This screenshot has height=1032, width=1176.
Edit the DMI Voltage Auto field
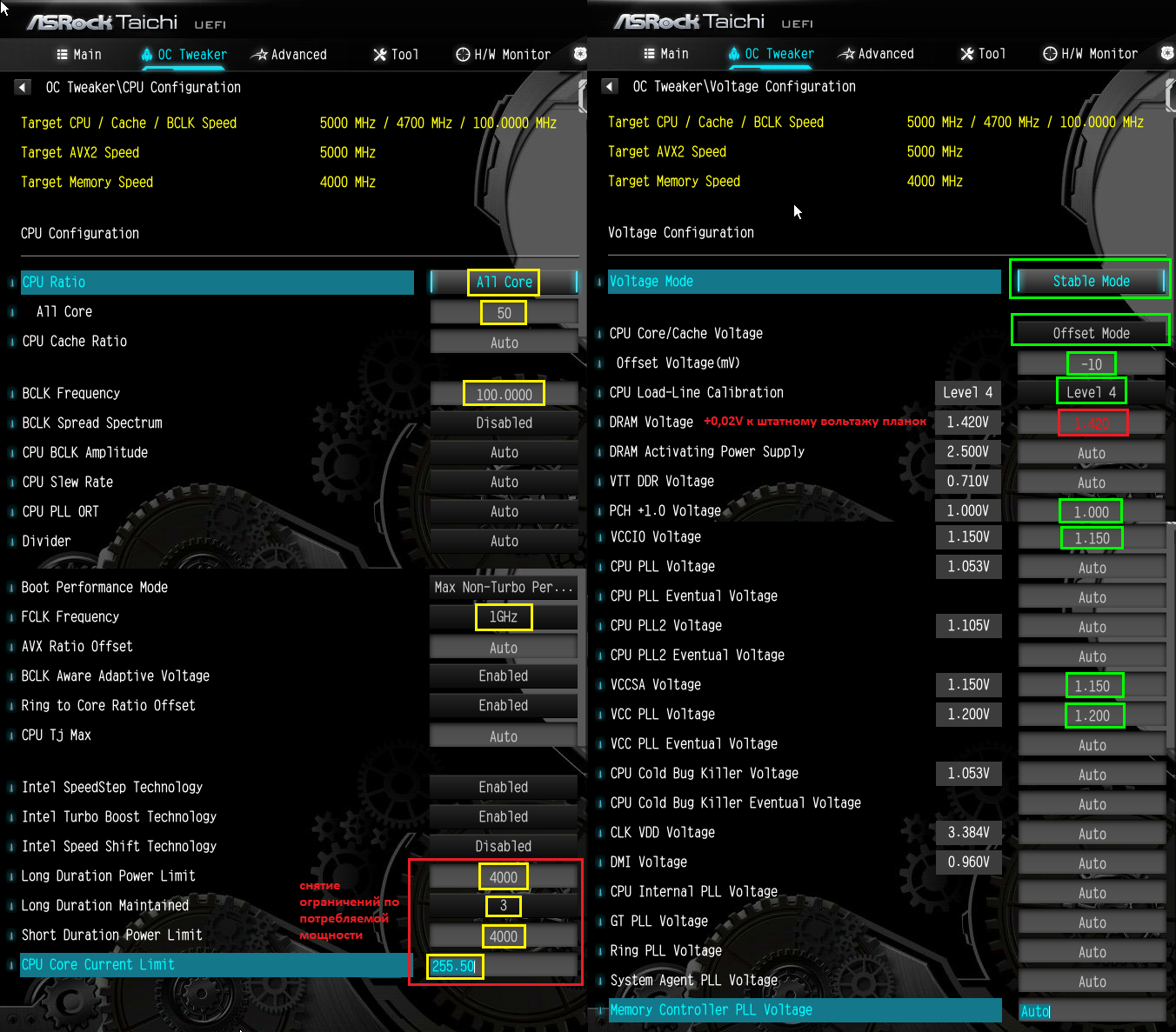1091,863
